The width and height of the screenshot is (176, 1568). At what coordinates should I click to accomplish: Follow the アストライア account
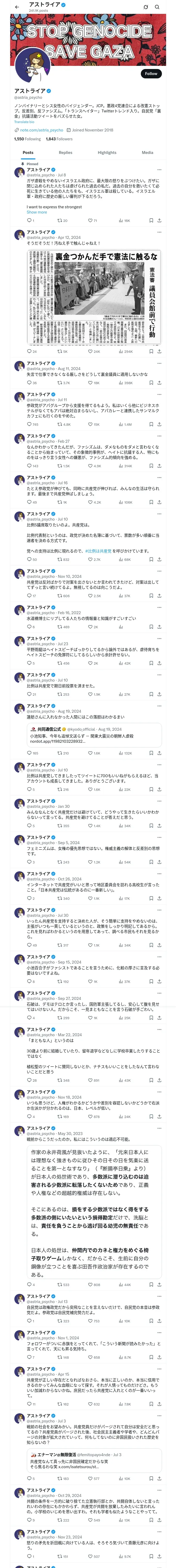point(150,74)
